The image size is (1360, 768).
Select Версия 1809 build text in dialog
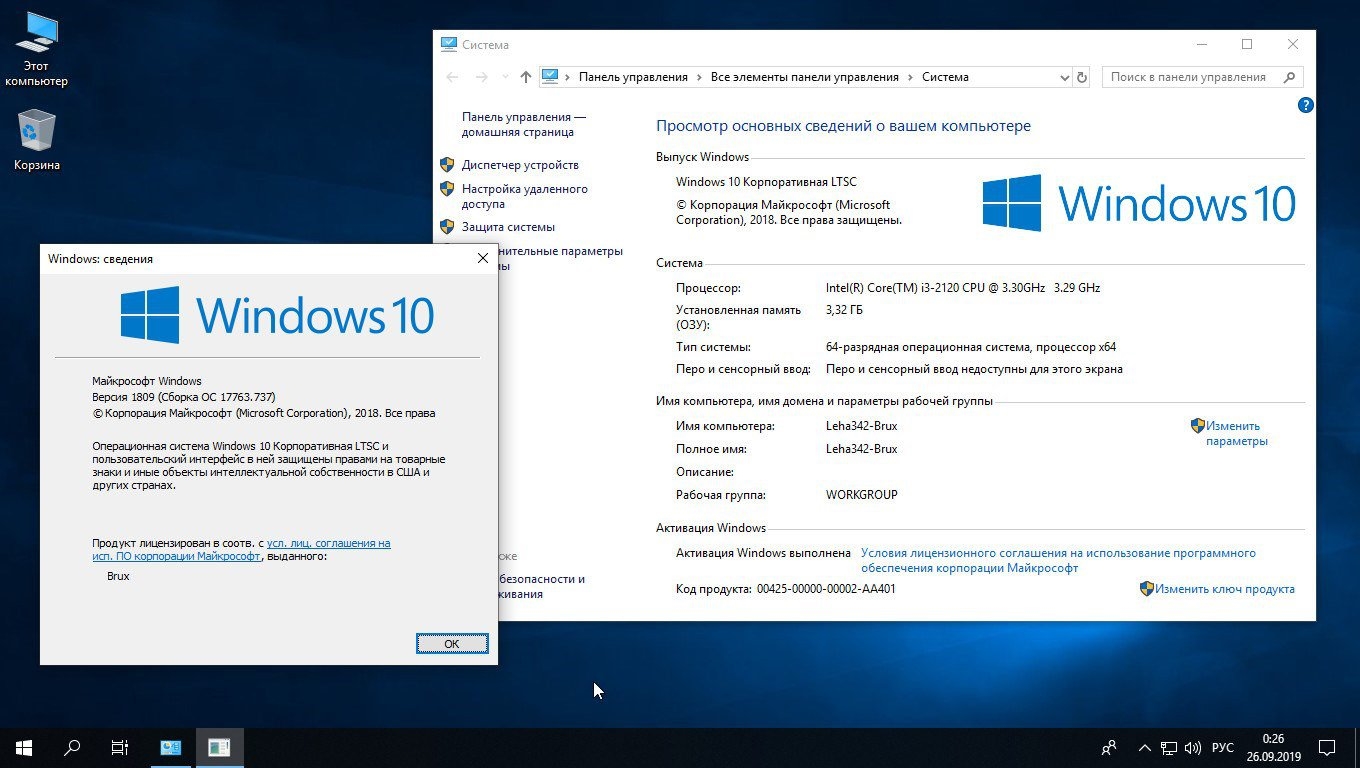coord(184,397)
